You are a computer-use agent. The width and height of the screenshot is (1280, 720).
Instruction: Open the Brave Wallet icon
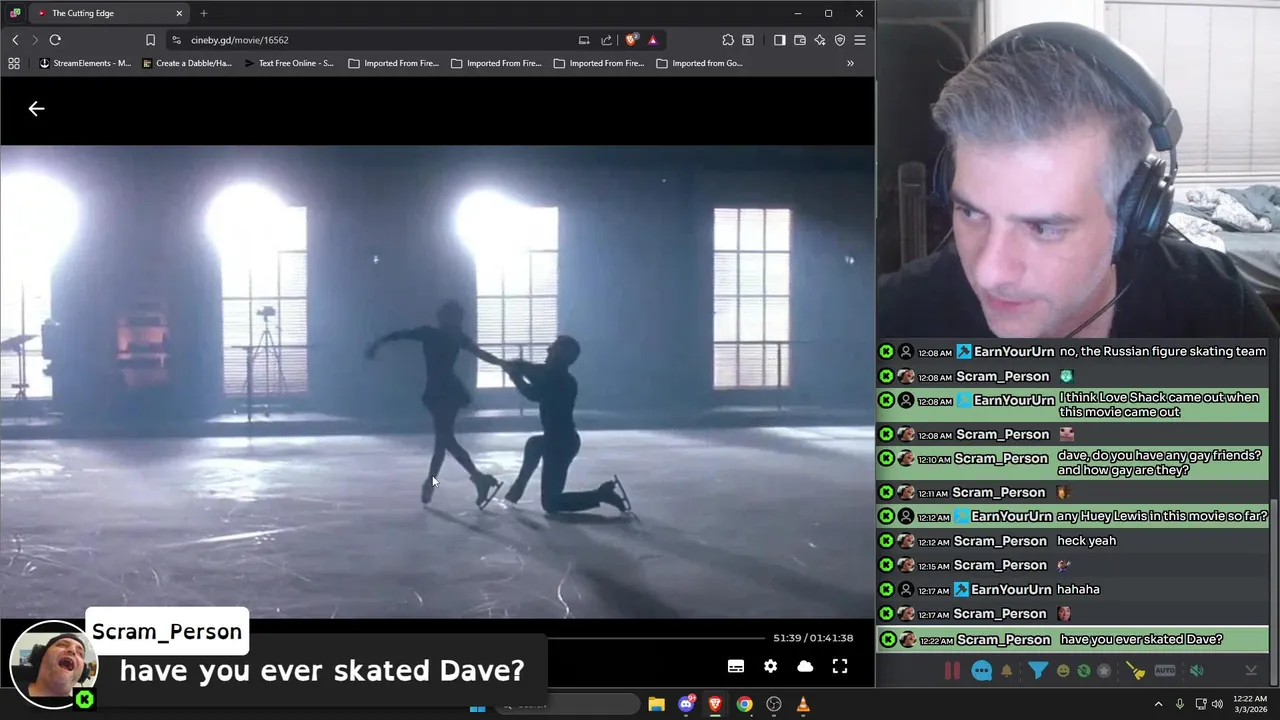coord(800,40)
